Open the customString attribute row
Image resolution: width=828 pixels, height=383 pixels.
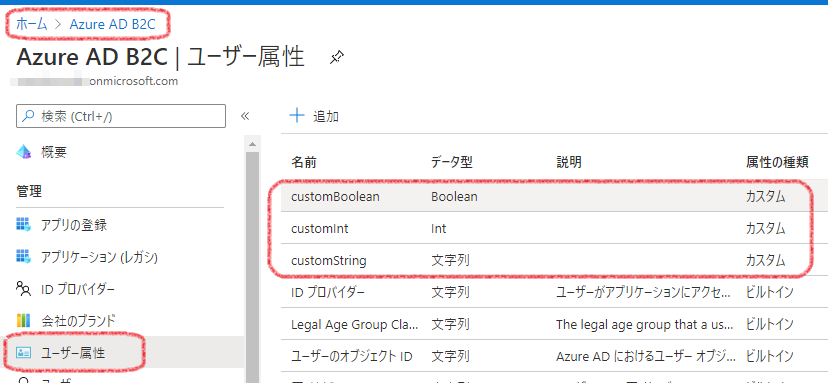pyautogui.click(x=554, y=260)
